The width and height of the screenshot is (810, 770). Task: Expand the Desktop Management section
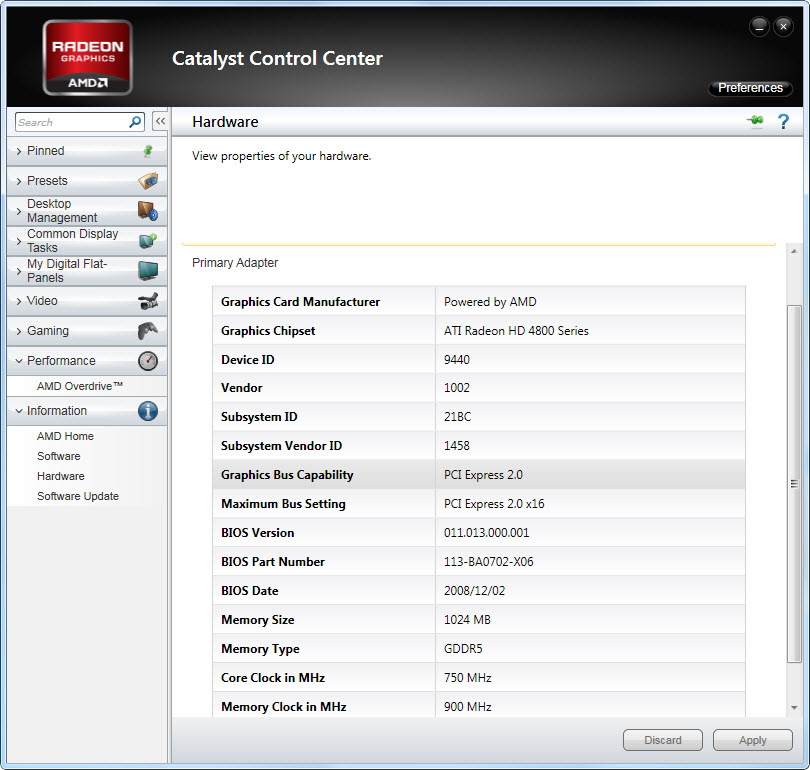61,211
